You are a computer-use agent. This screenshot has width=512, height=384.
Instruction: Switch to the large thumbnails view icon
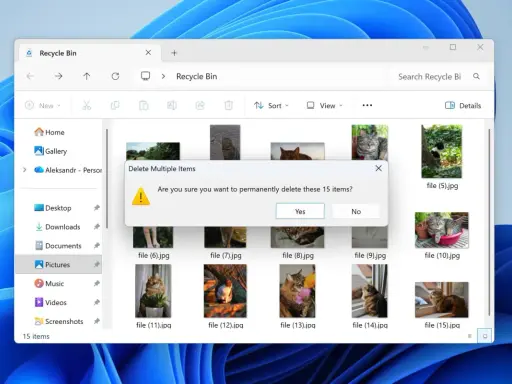[485, 336]
